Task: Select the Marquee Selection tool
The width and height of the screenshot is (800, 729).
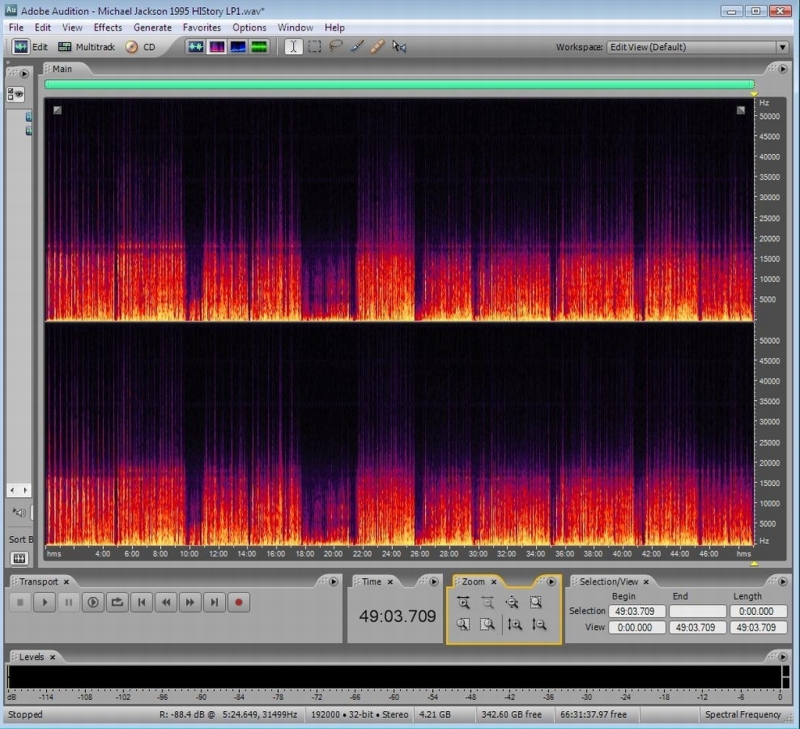Action: click(x=315, y=47)
